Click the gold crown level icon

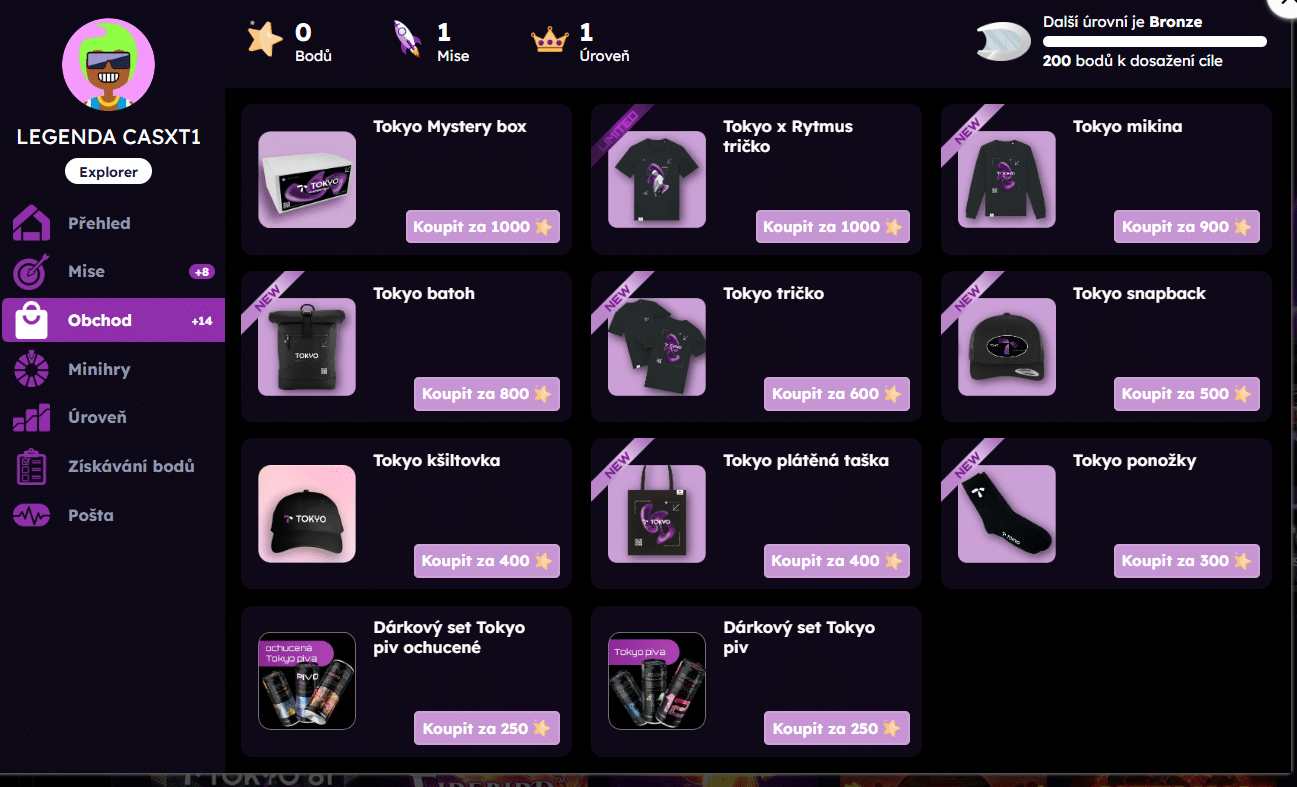(550, 41)
